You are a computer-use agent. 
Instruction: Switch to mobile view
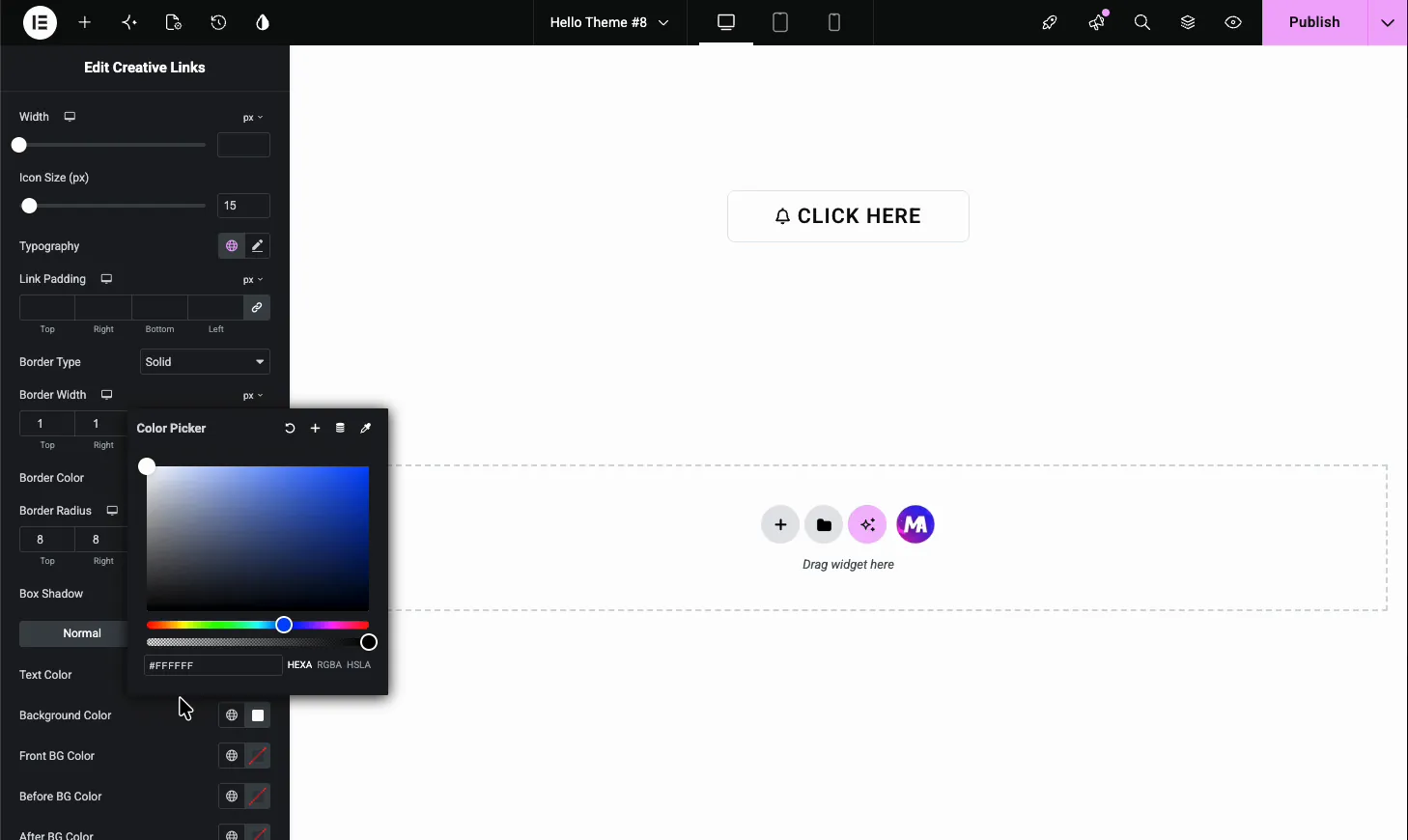[x=834, y=22]
